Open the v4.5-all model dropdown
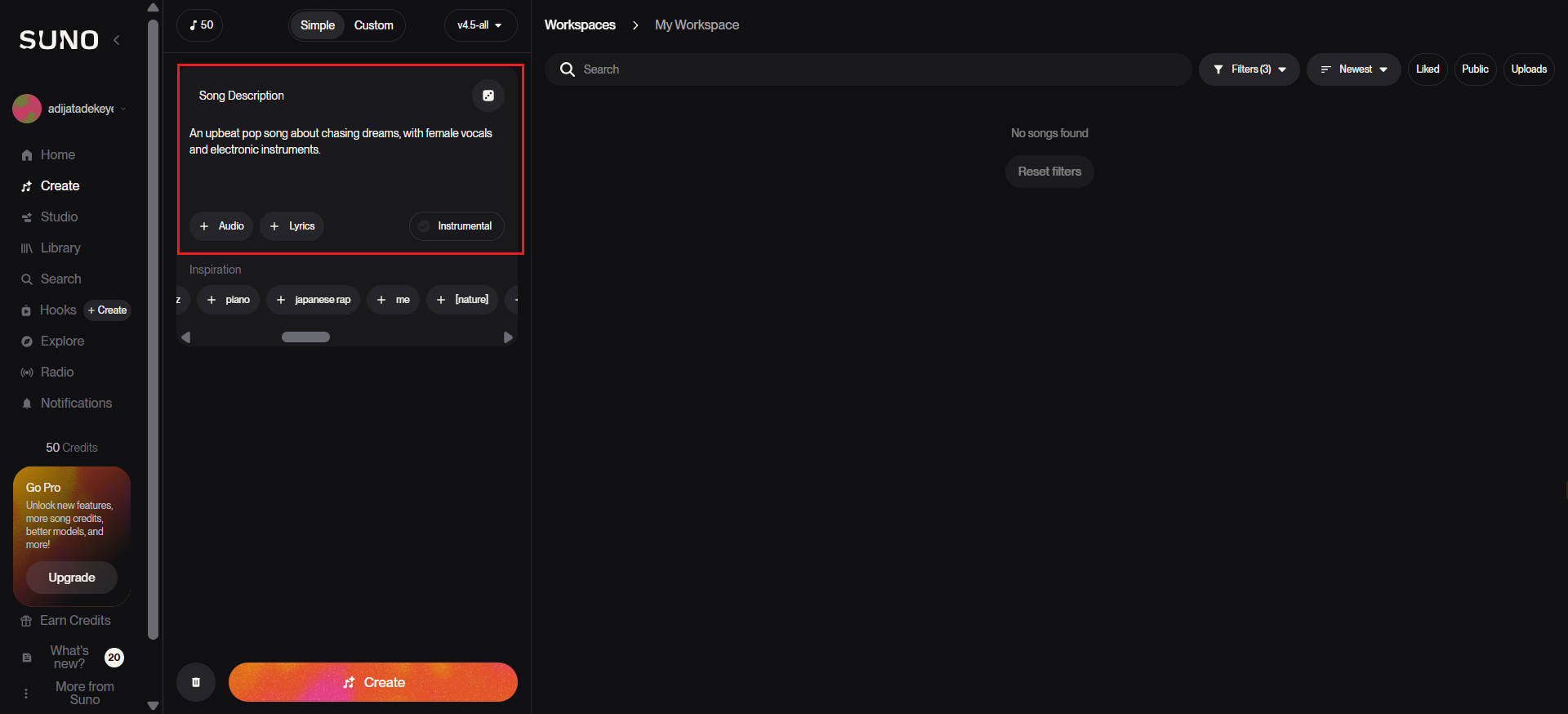This screenshot has width=1568, height=714. (480, 25)
